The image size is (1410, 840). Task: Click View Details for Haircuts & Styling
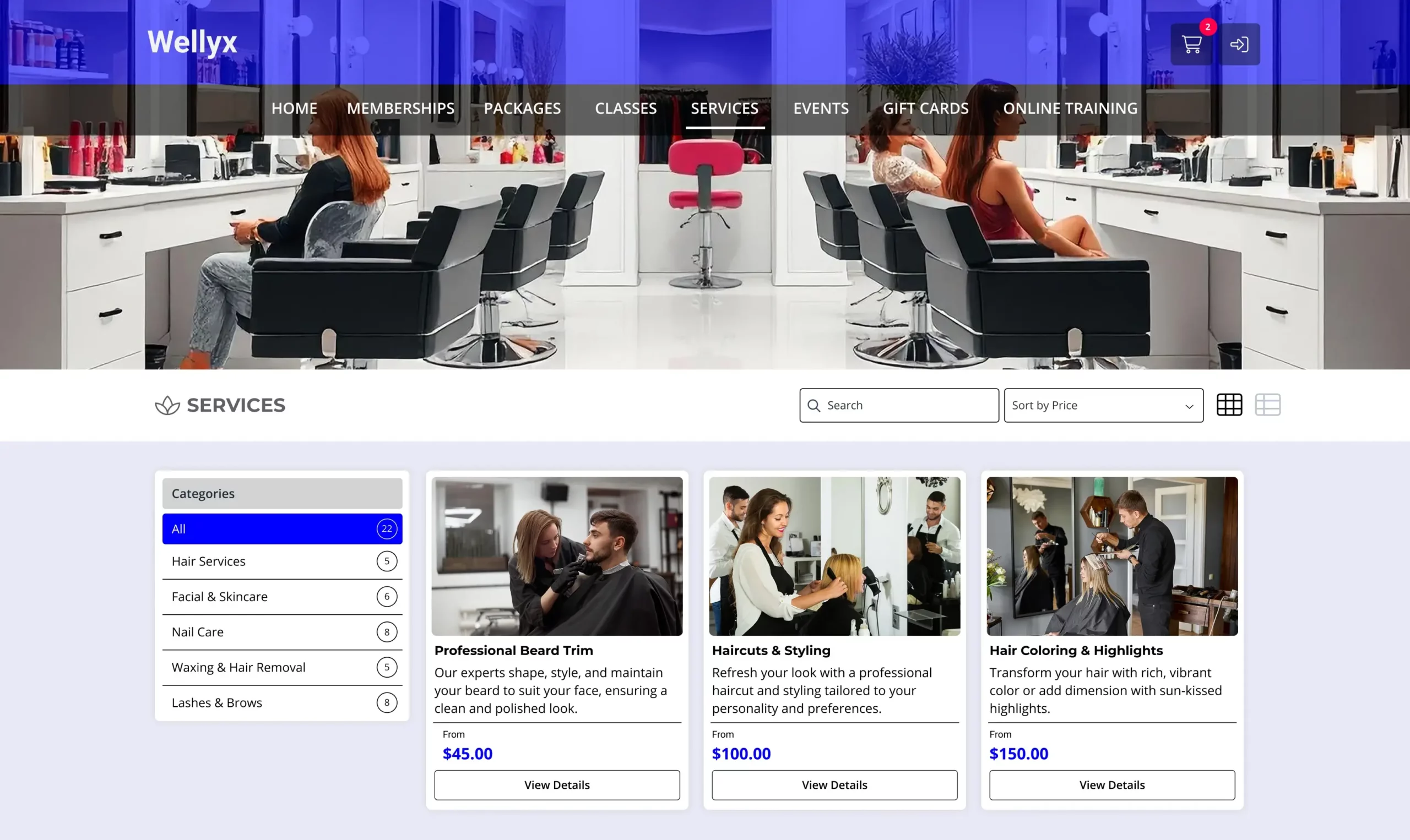834,784
